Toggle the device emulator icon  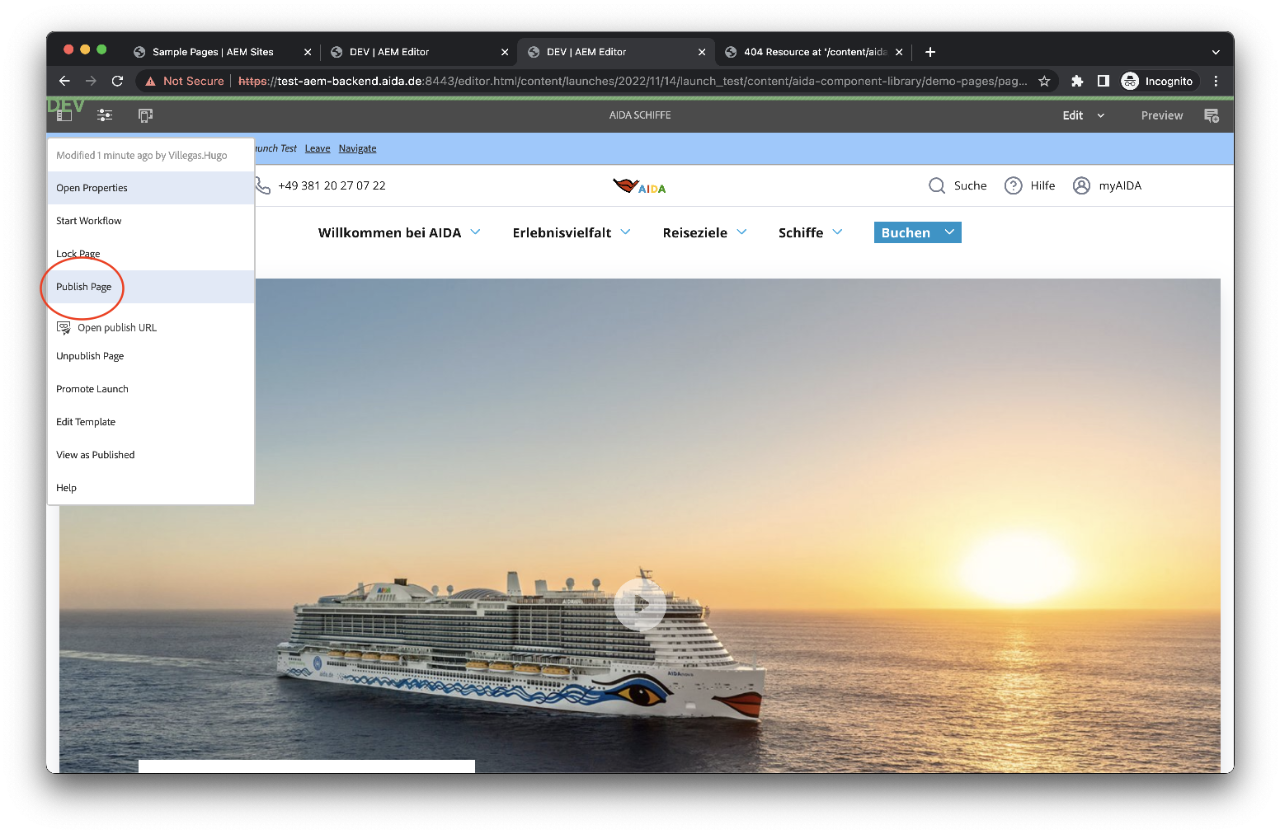145,116
